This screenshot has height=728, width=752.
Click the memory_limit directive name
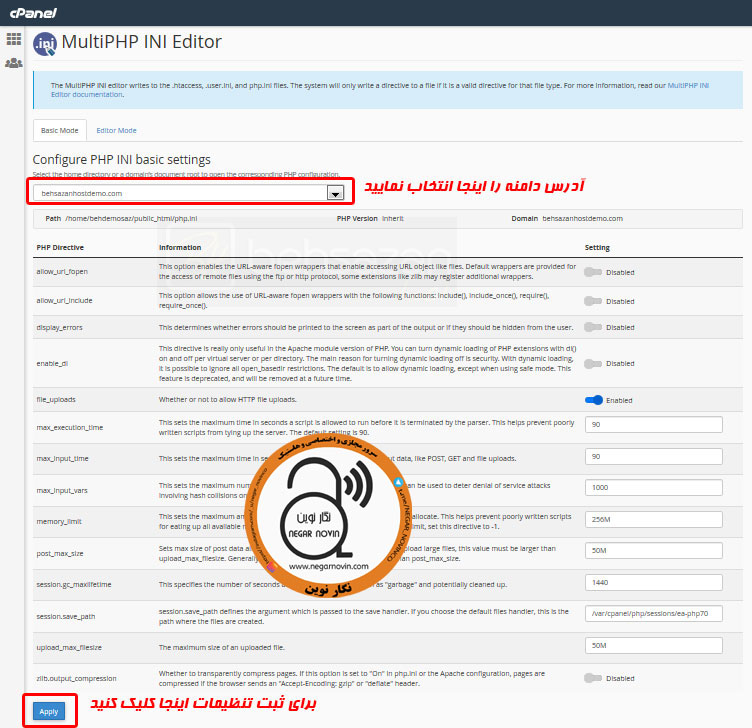pos(59,521)
